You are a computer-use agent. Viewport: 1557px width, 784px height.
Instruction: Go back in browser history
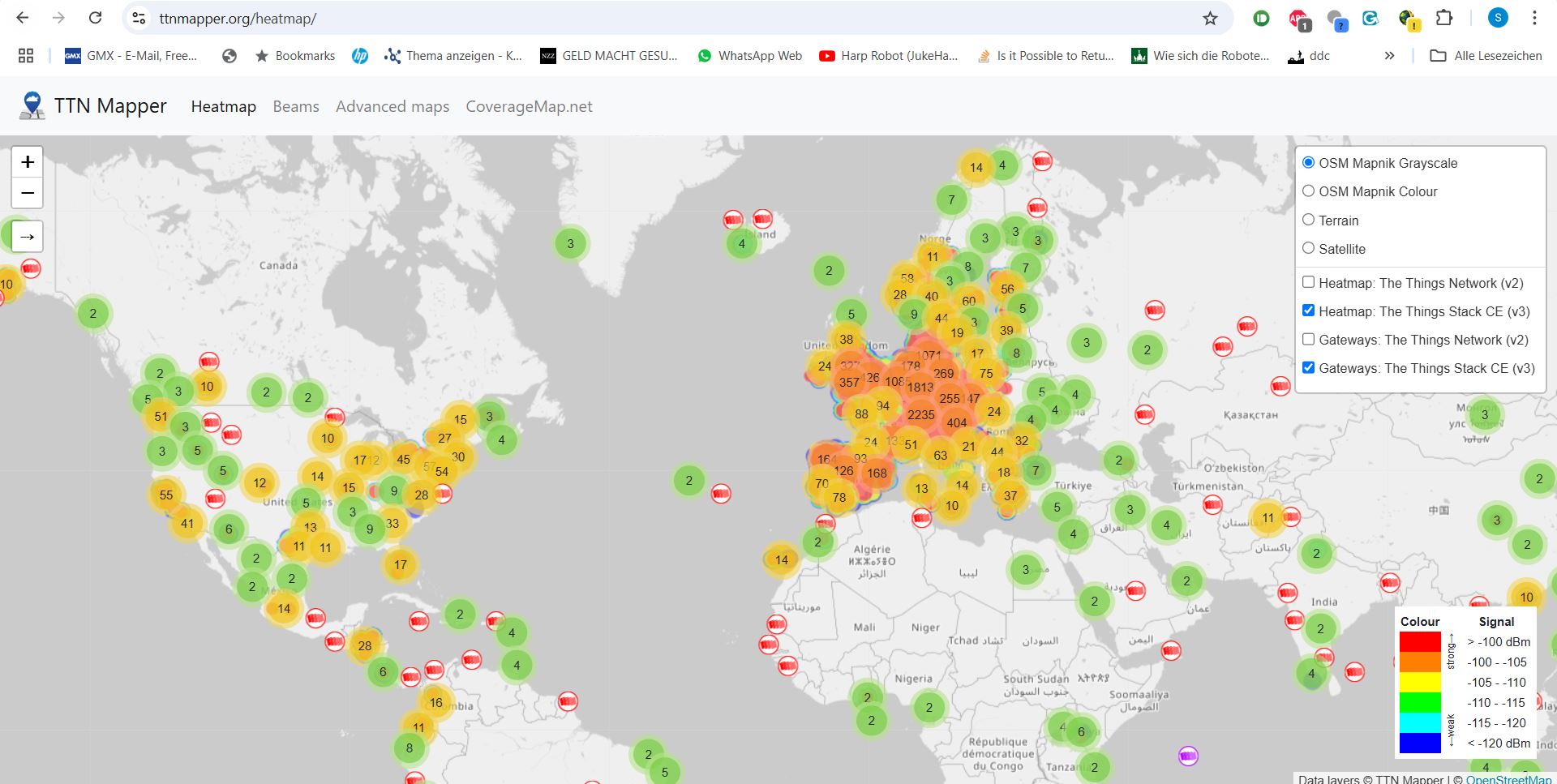pyautogui.click(x=23, y=18)
